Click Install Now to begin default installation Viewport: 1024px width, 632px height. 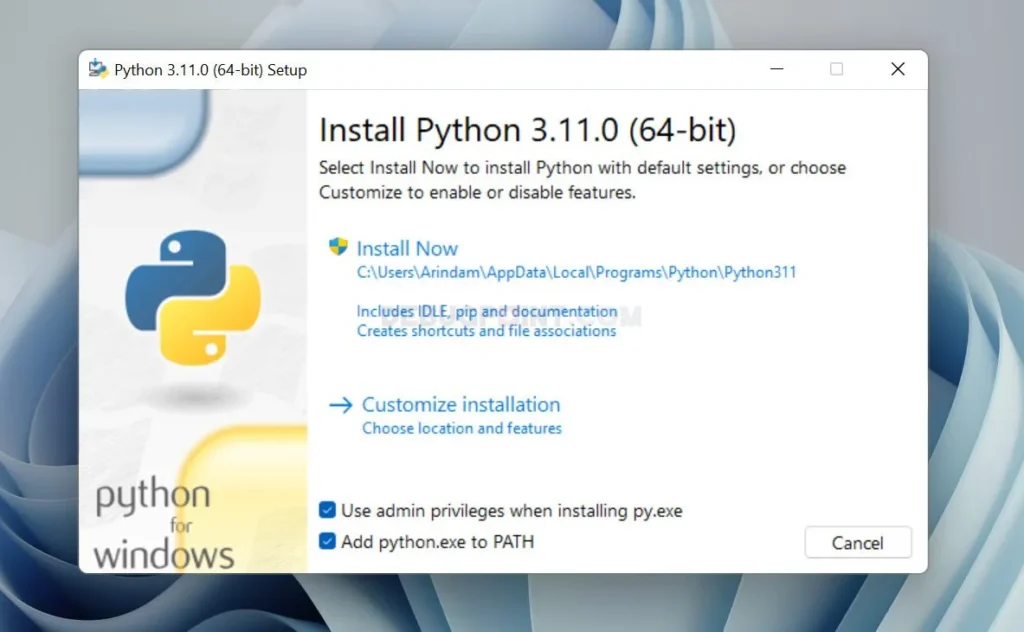click(407, 248)
